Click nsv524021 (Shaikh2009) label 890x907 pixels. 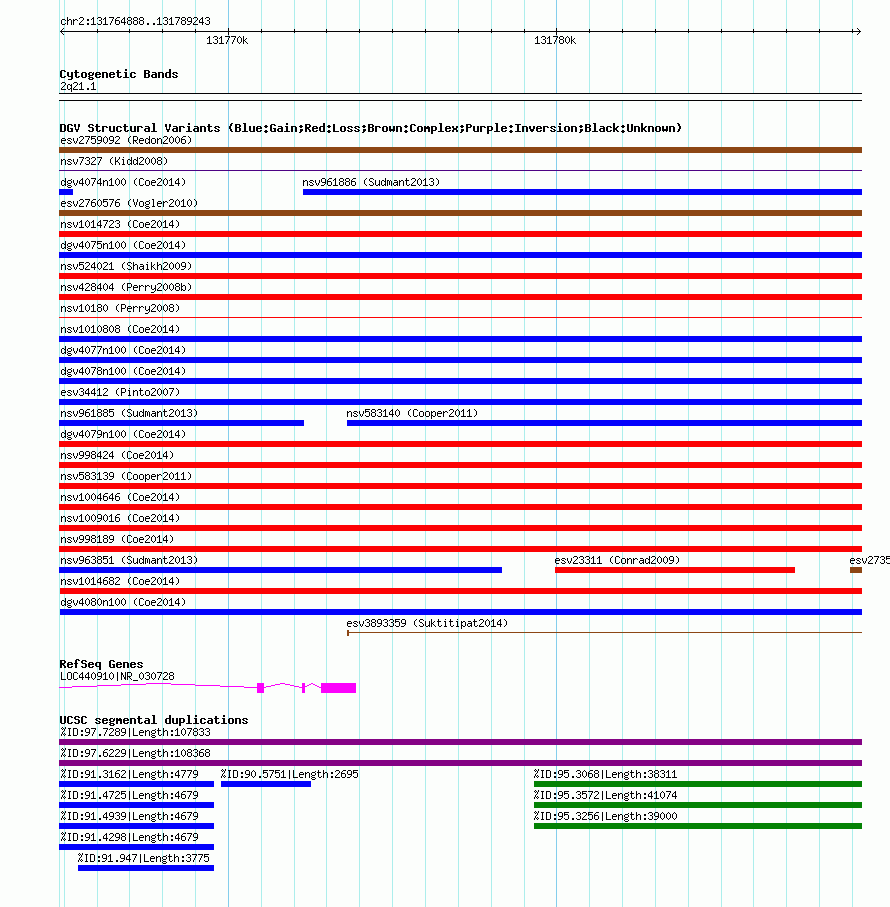tap(126, 266)
